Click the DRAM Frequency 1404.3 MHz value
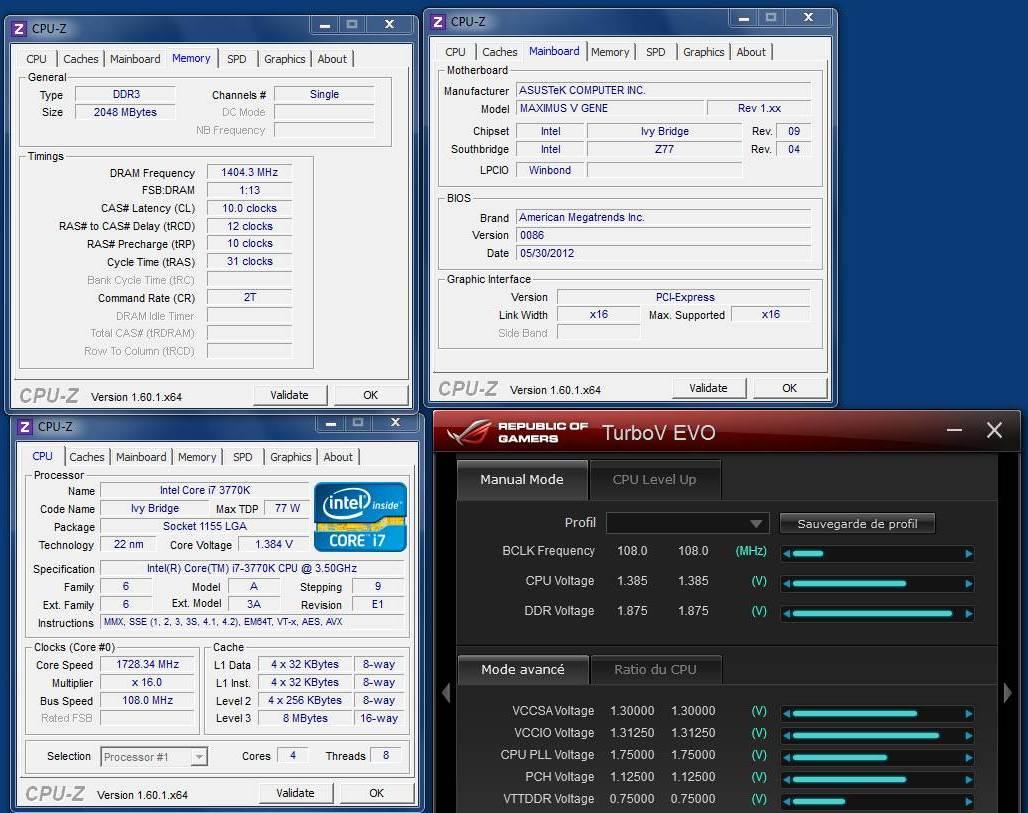The image size is (1028, 813). click(249, 172)
